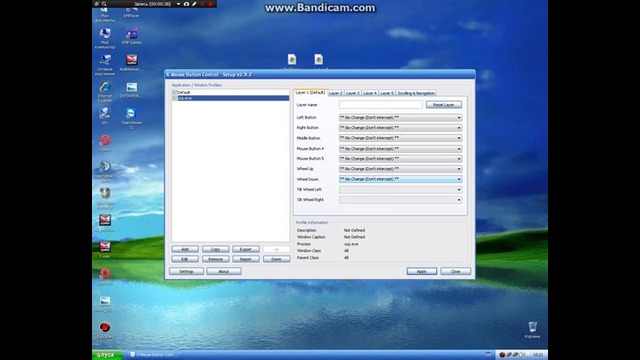Viewport: 640px width, 360px height.
Task: Open the Mouse Button 4 dropdown
Action: tap(400, 149)
